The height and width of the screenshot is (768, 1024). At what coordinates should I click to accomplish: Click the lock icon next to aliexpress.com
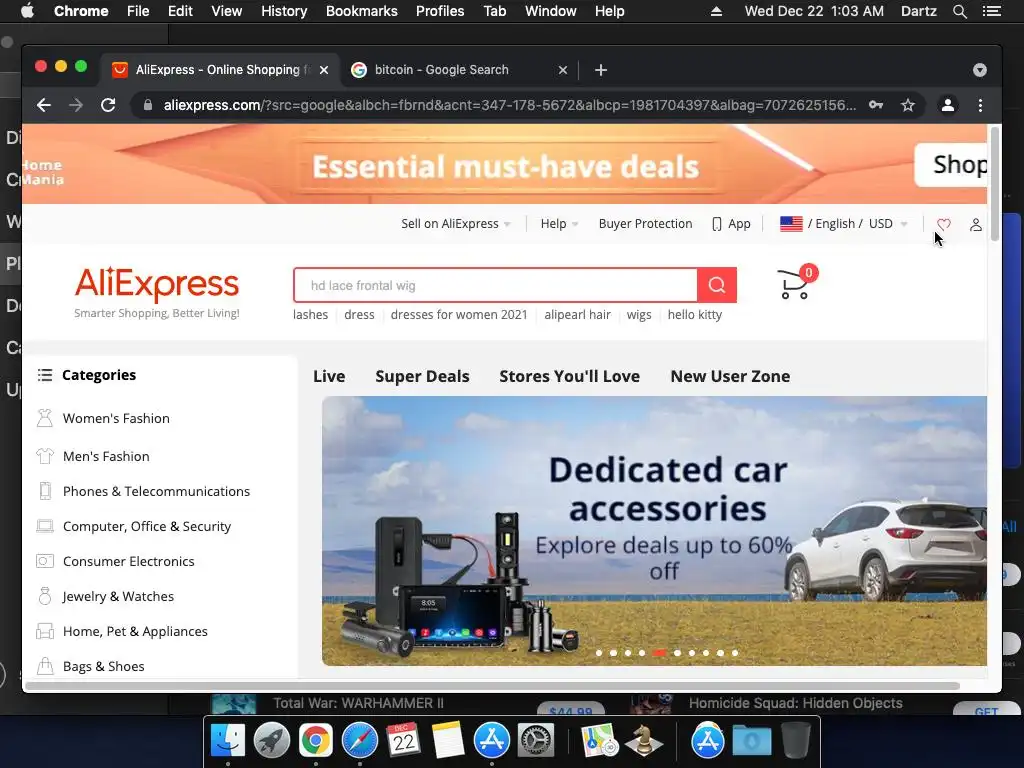click(x=148, y=105)
